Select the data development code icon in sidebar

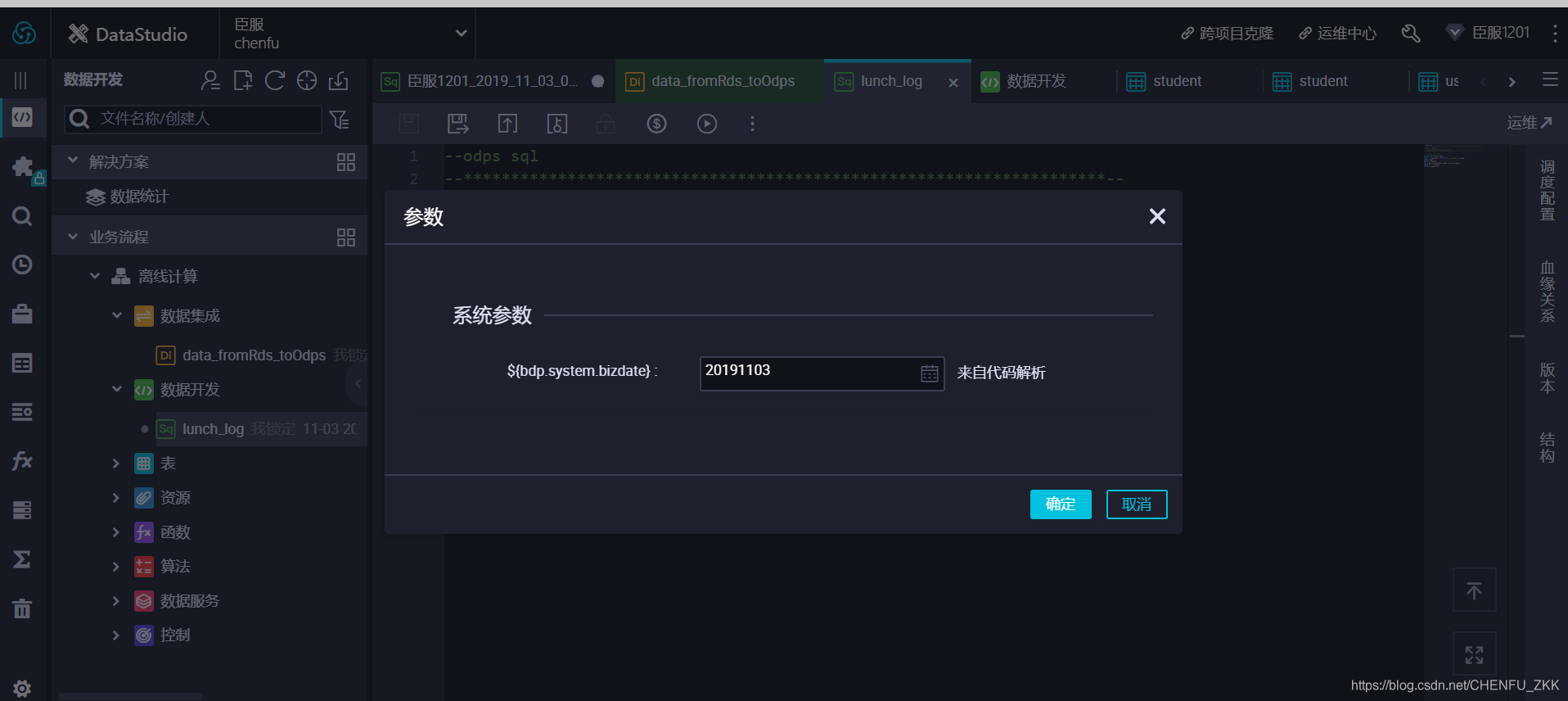[x=23, y=117]
